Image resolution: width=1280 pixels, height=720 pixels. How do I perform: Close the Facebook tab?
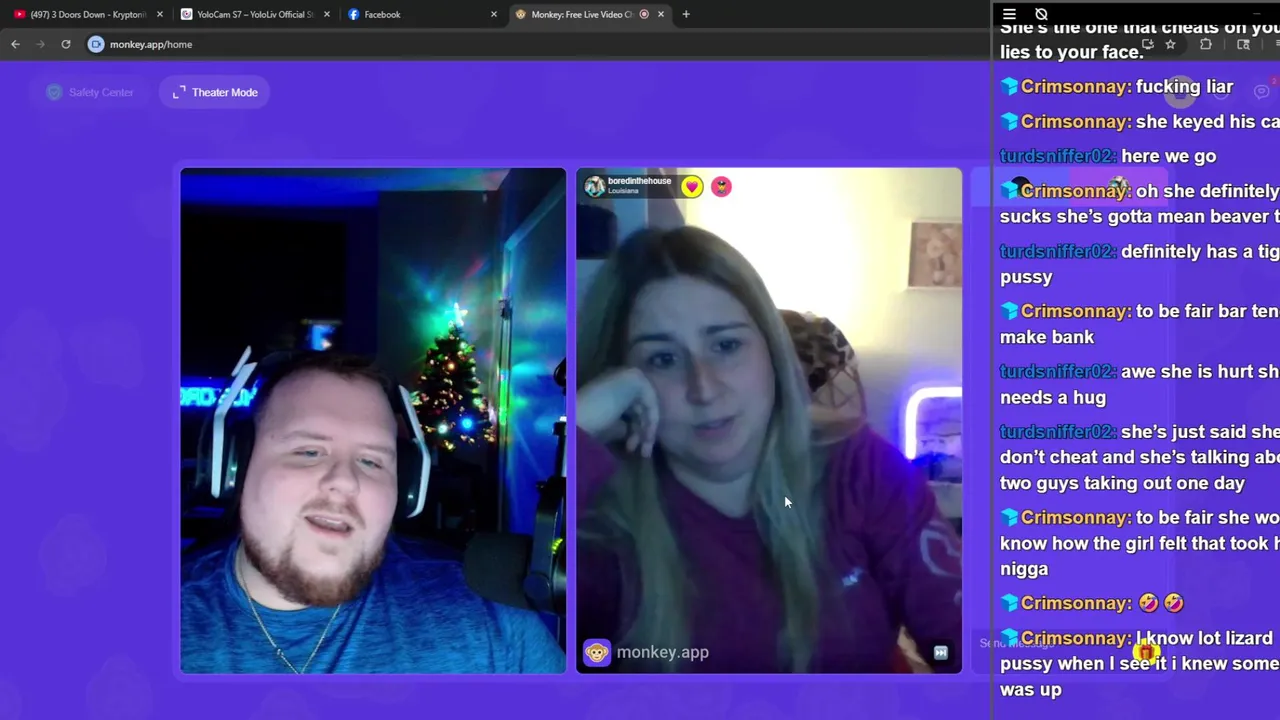[x=493, y=14]
